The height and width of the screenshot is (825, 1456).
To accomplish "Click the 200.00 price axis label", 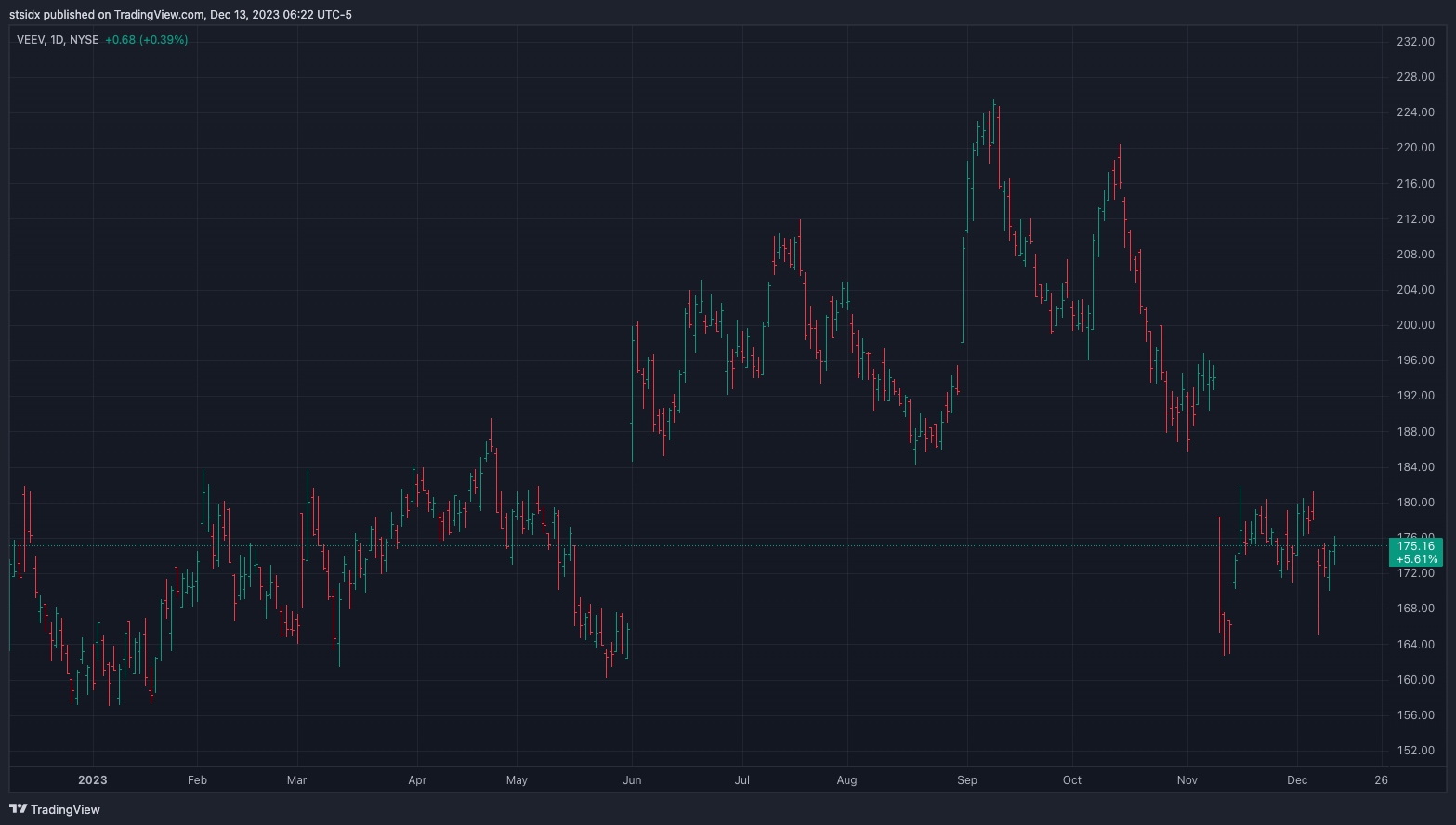I will tap(1416, 325).
